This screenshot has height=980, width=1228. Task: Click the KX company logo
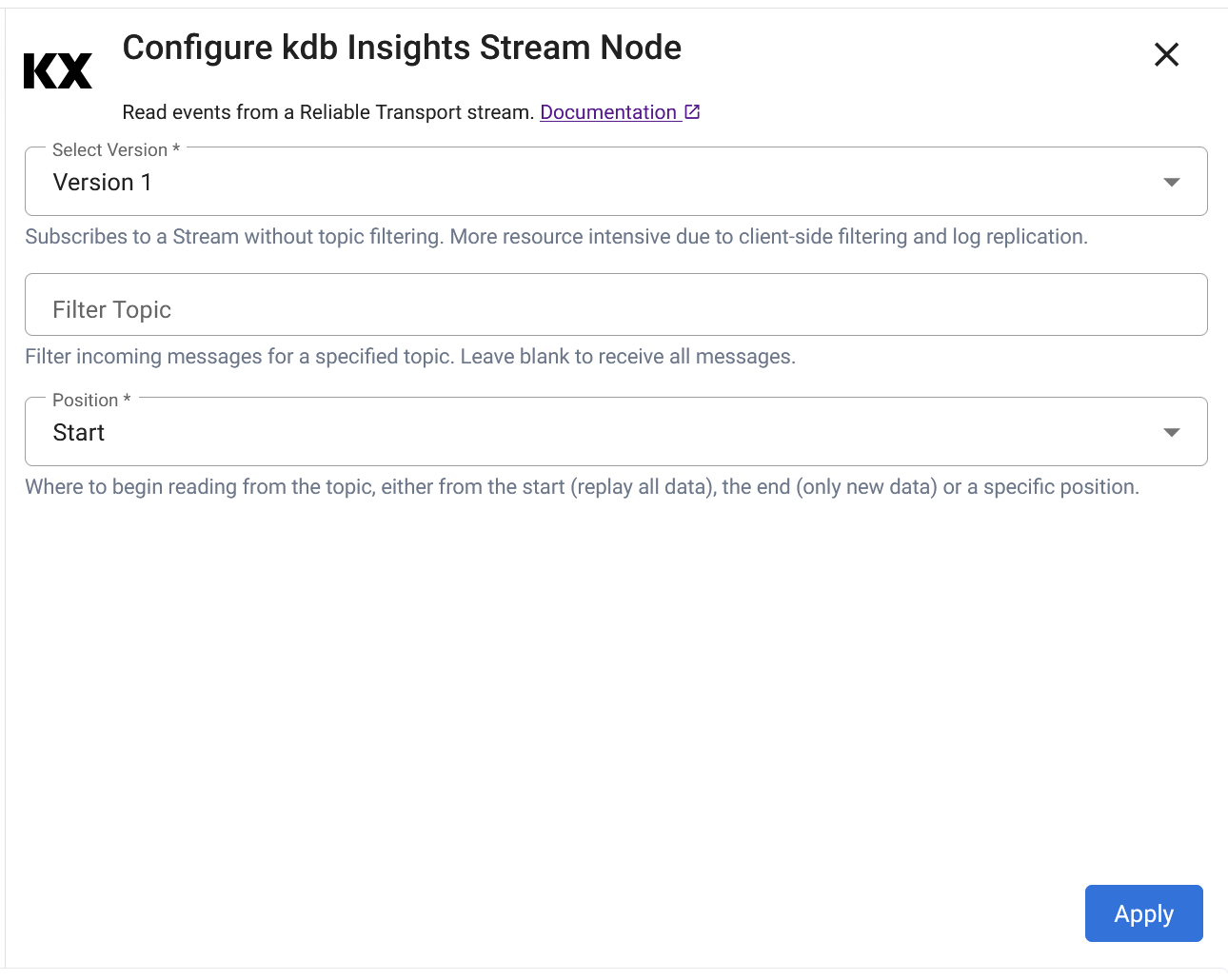coord(57,69)
